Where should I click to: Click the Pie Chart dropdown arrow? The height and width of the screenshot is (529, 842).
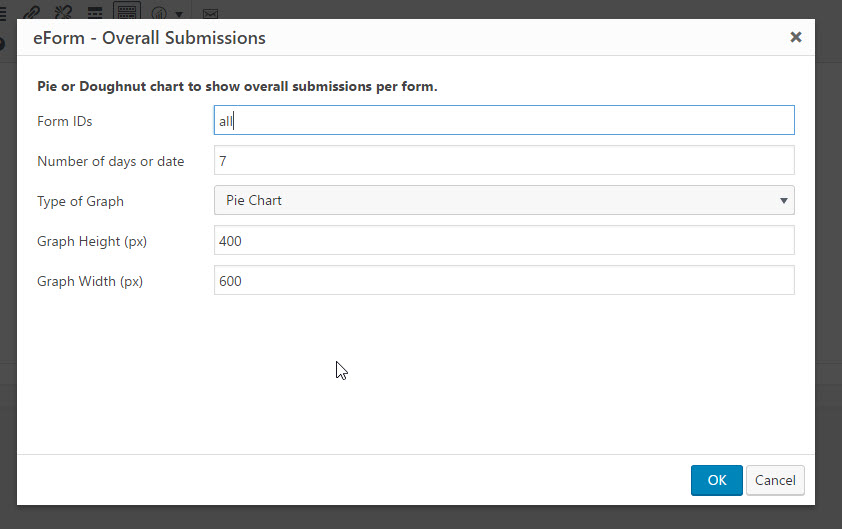[783, 201]
